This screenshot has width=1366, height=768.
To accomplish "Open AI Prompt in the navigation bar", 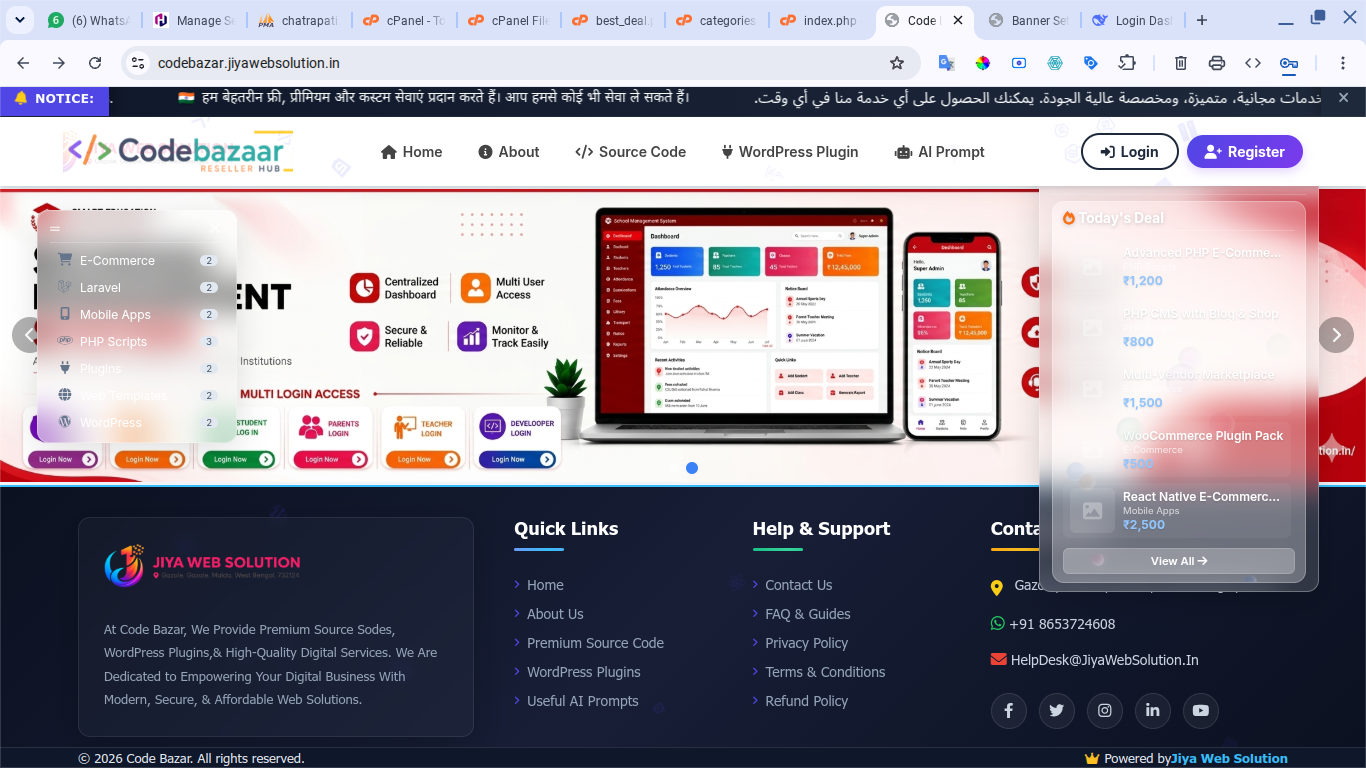I will click(939, 152).
